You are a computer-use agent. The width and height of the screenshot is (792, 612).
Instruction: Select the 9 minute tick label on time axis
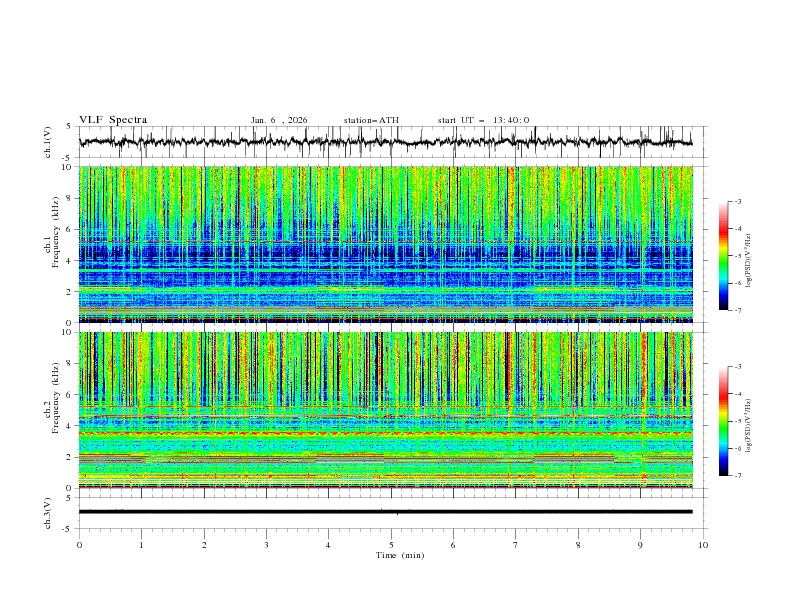641,545
